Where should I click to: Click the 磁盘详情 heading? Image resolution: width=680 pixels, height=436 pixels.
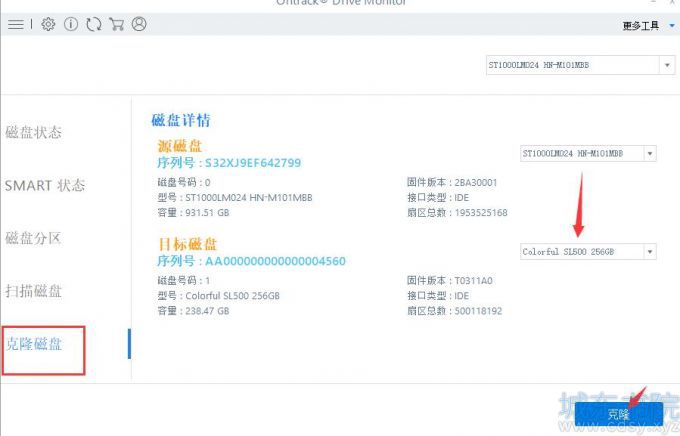point(181,120)
